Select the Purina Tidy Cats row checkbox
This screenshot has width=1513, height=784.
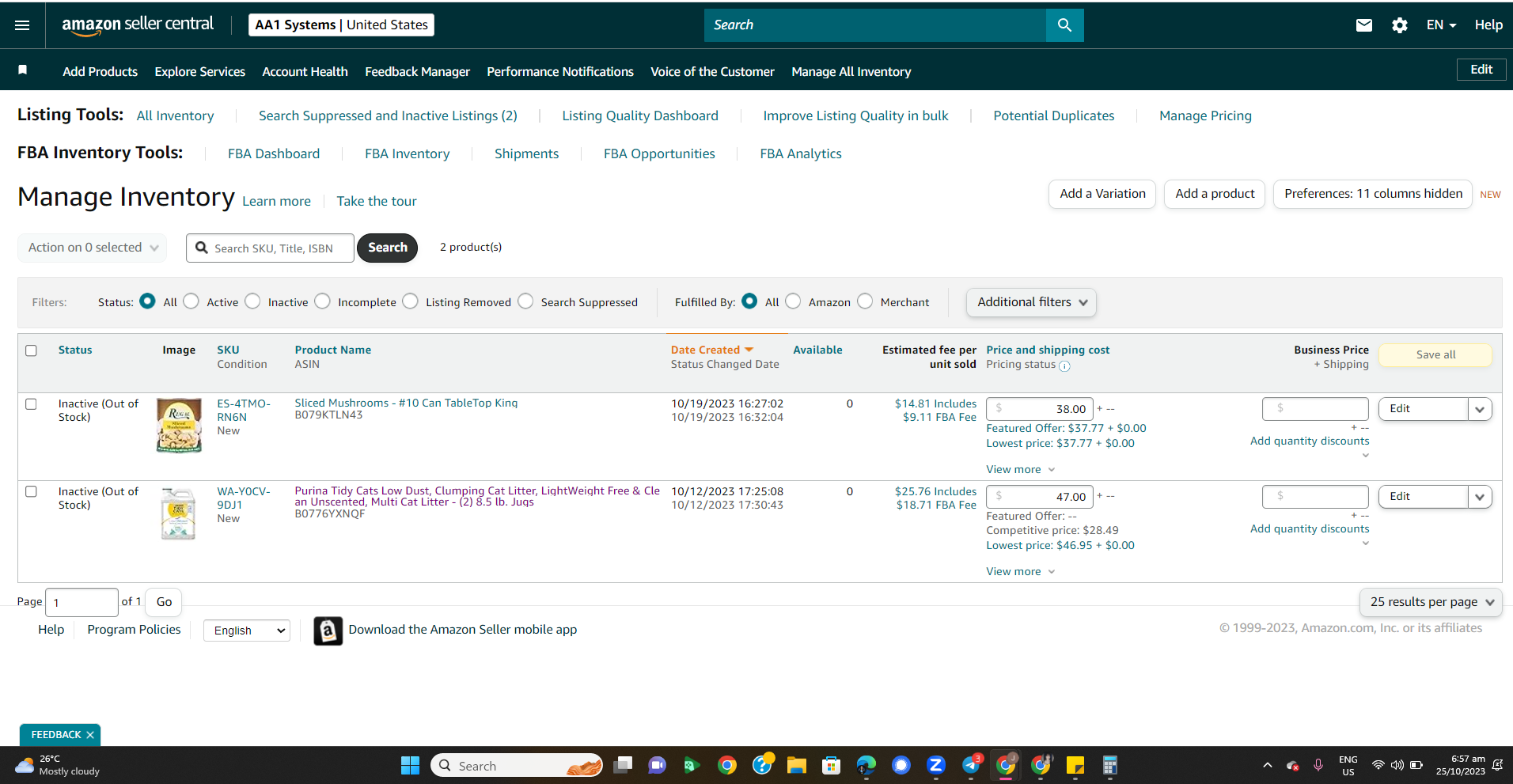pos(31,492)
